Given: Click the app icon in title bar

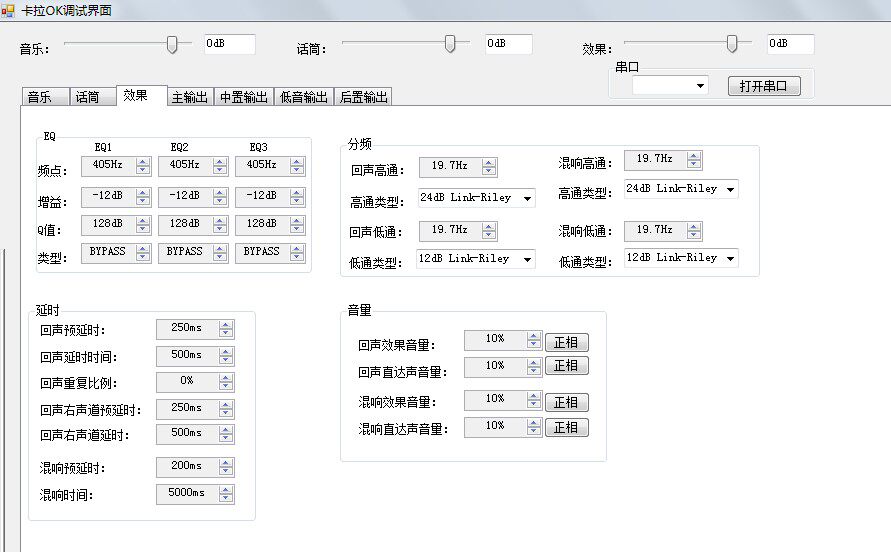Looking at the screenshot, I should pyautogui.click(x=7, y=10).
